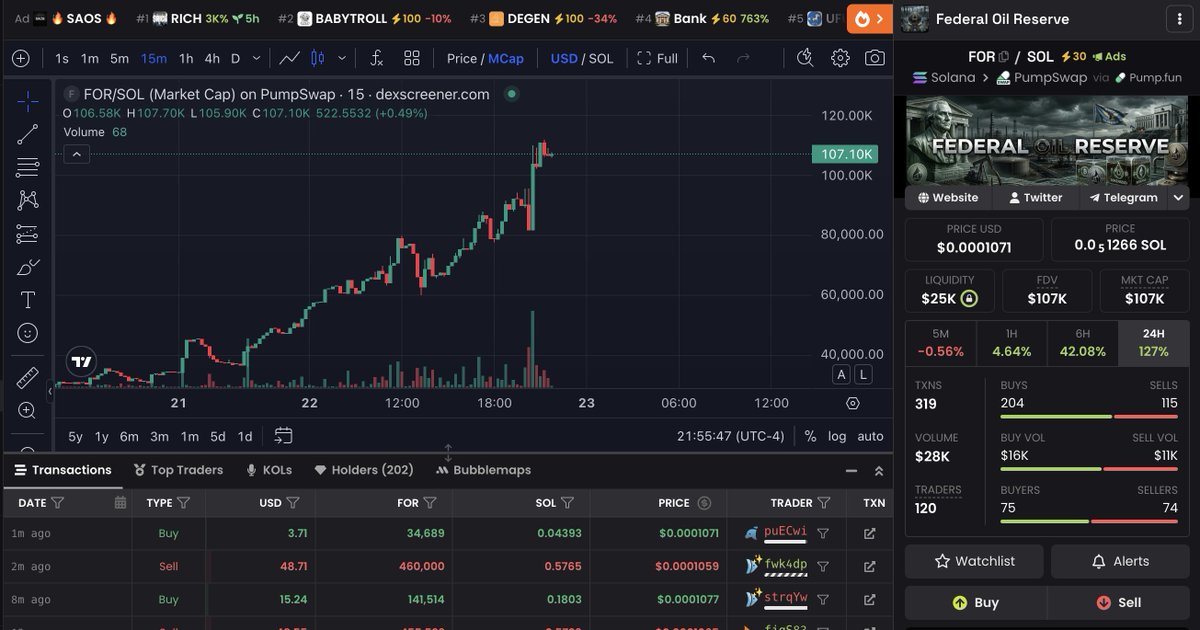Open the date picker in DATE column
This screenshot has height=630, width=1200.
121,503
